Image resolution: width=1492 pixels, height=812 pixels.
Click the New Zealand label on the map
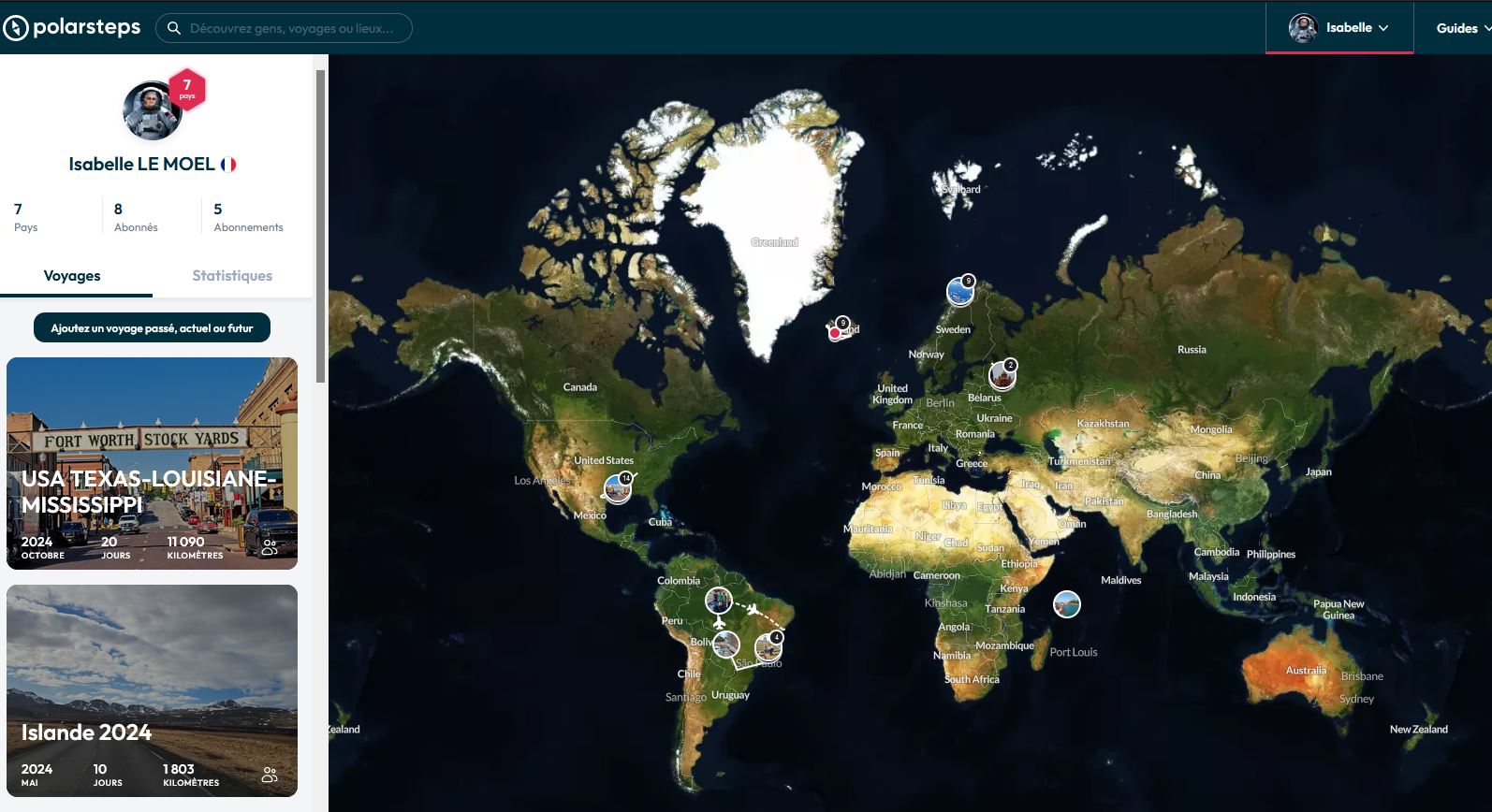click(1418, 730)
